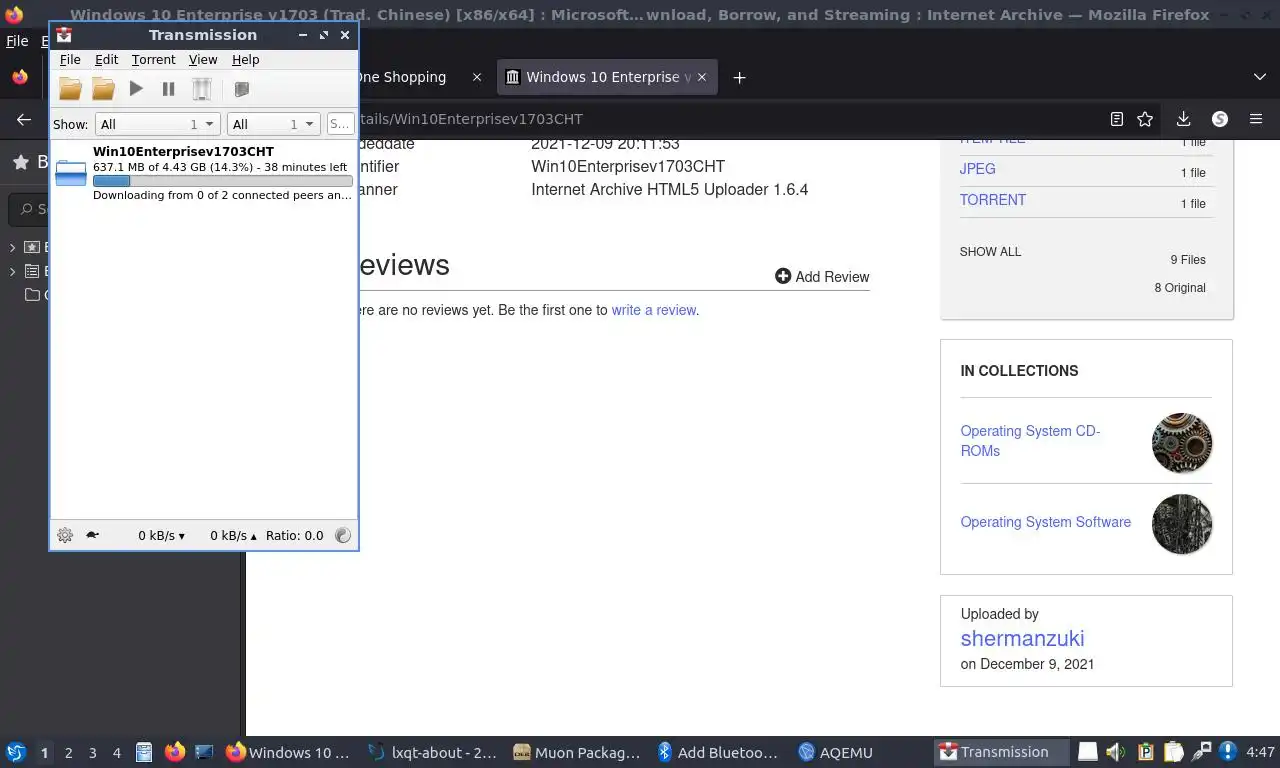Switch to virtual desktop 2
This screenshot has width=1280, height=768.
point(68,753)
